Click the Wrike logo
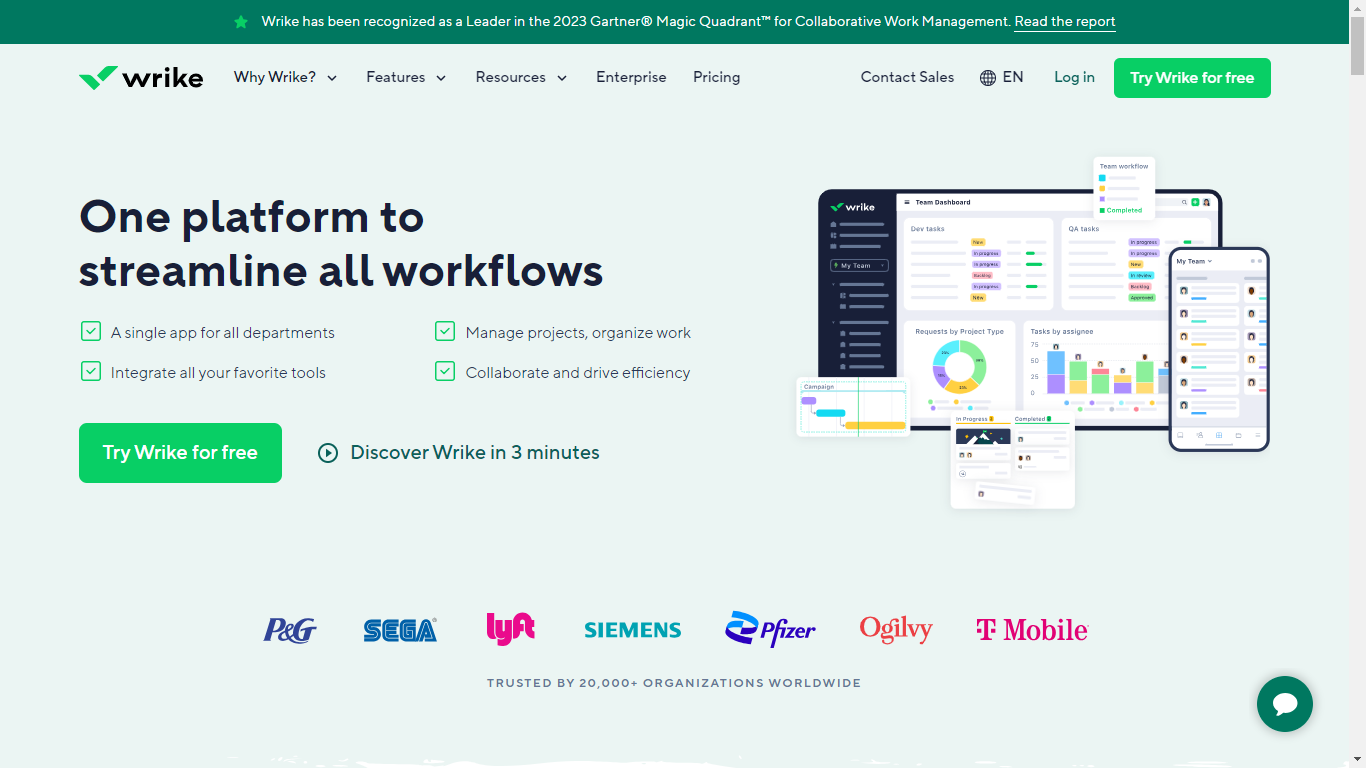Viewport: 1366px width, 768px height. click(x=141, y=77)
